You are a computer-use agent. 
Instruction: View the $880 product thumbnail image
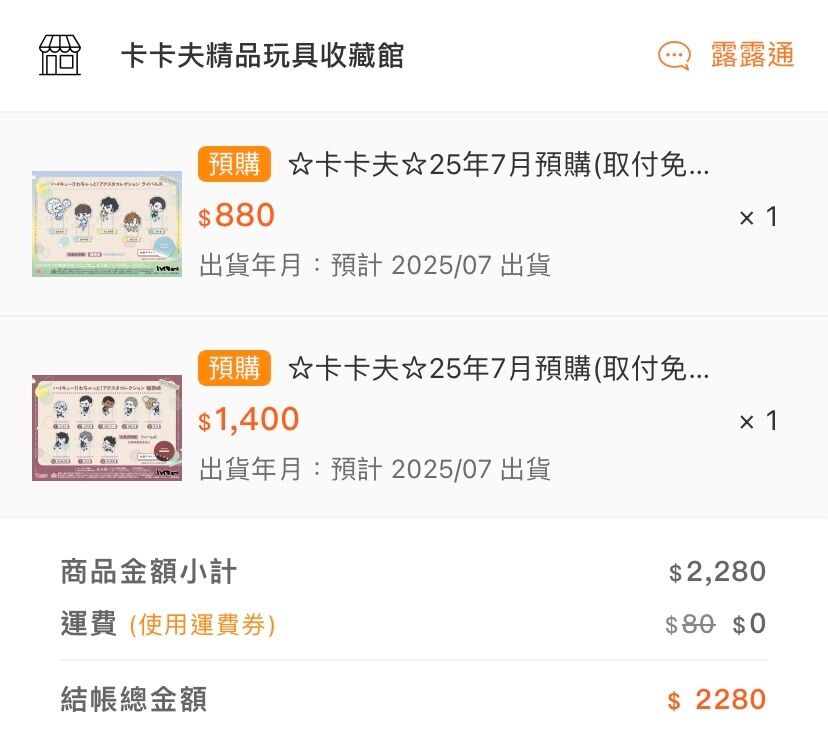click(107, 224)
